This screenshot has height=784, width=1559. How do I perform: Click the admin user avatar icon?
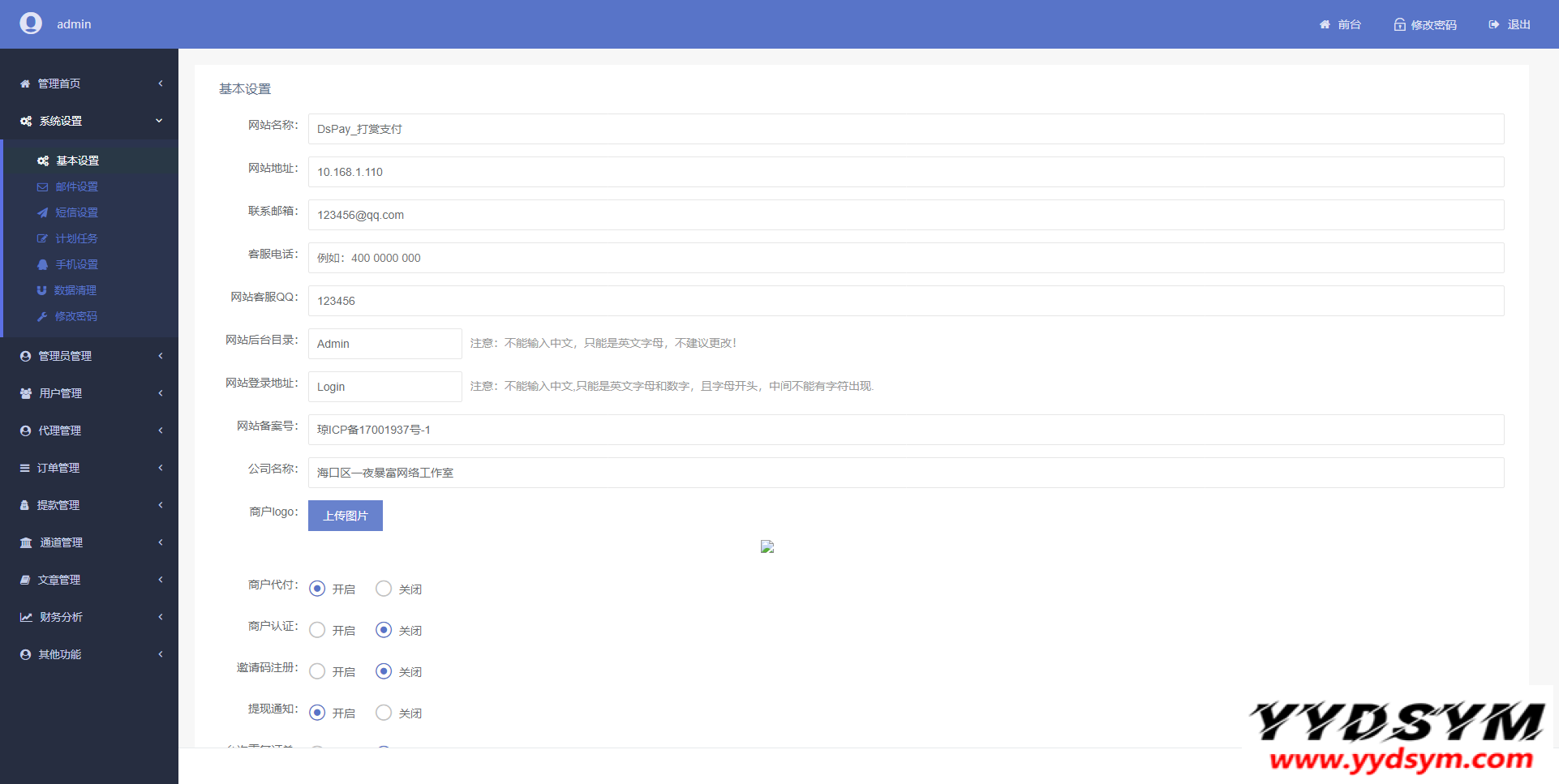click(31, 24)
